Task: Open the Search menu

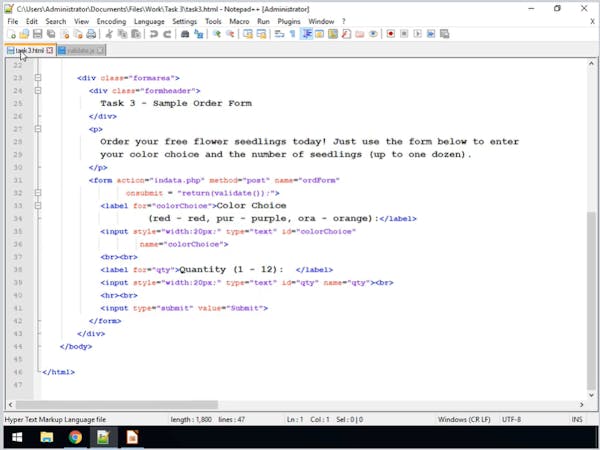Action: tap(56, 21)
